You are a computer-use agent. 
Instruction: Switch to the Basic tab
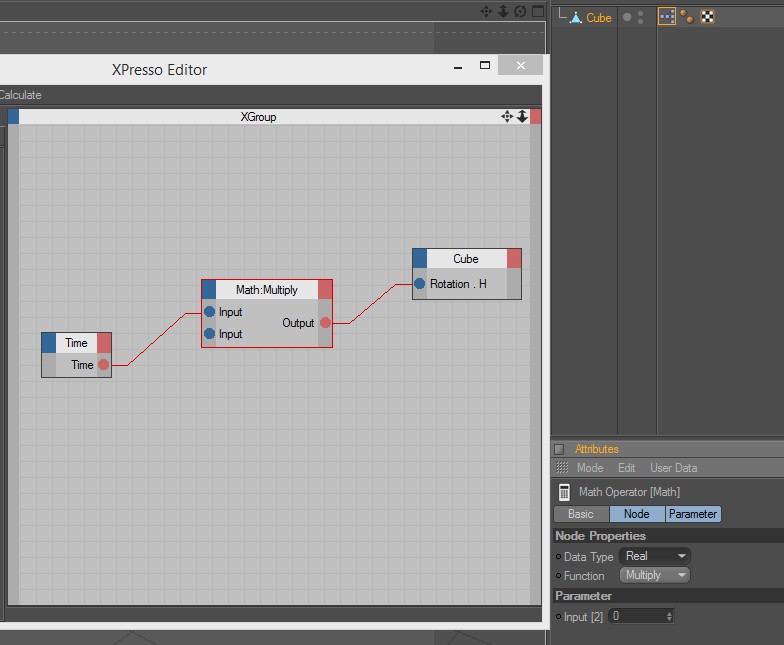(581, 514)
